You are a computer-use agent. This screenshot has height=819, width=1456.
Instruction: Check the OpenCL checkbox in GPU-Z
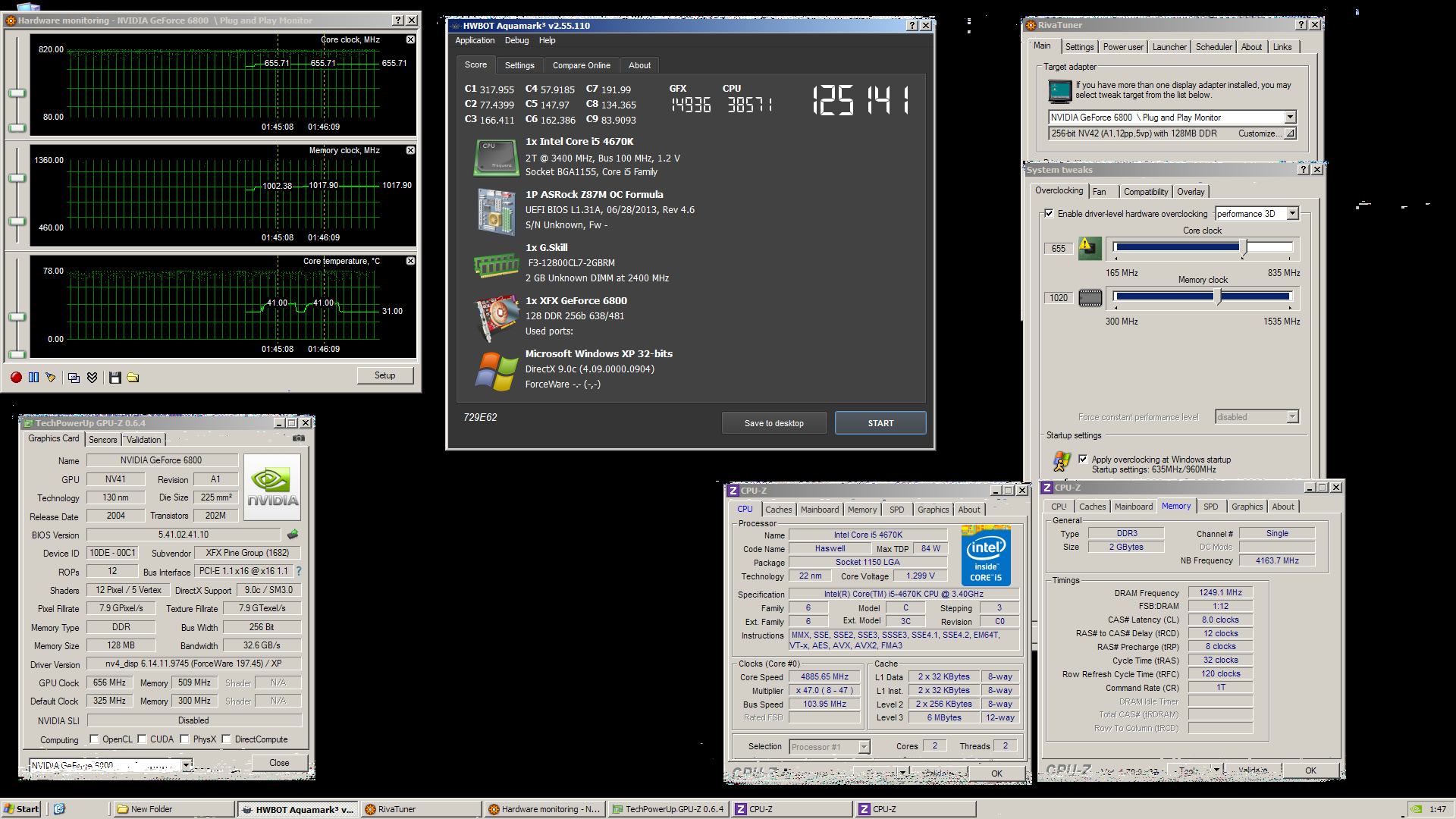pos(94,739)
